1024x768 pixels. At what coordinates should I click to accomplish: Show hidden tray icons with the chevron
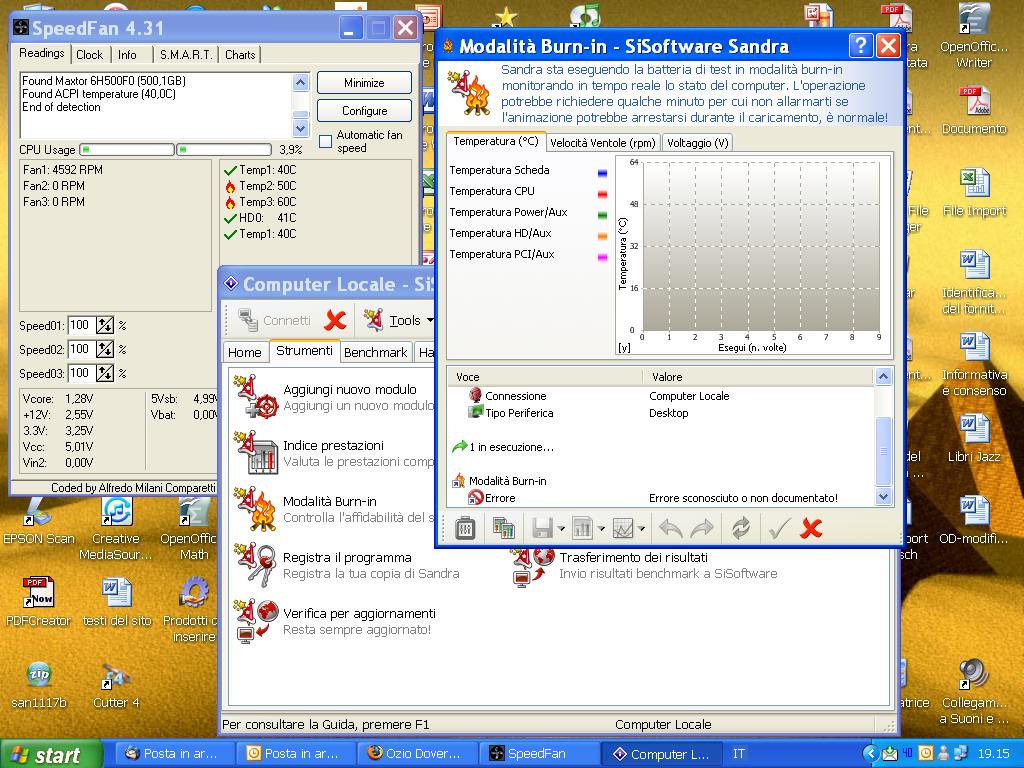[x=871, y=754]
